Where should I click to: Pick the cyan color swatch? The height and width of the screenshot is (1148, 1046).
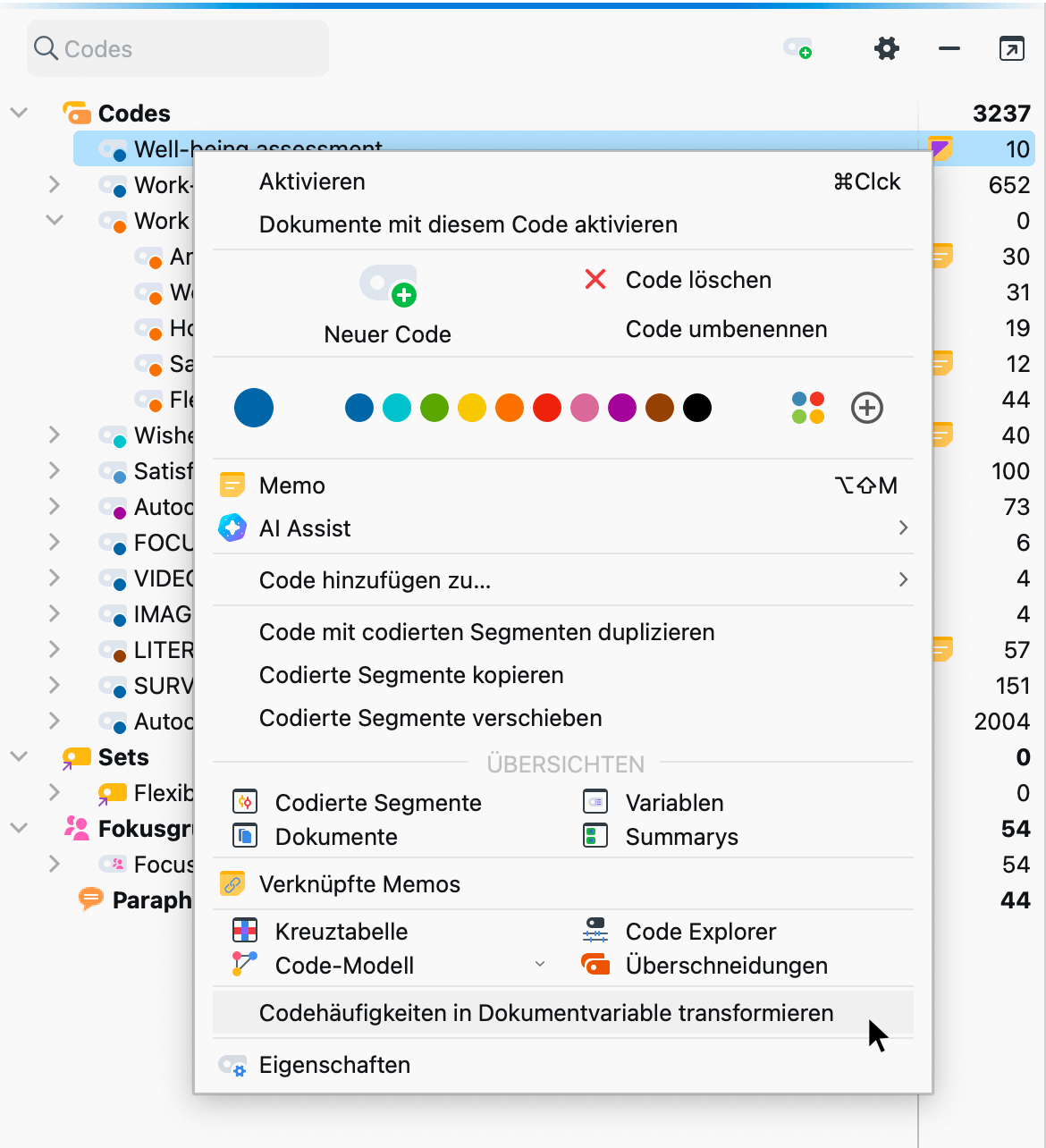click(397, 408)
